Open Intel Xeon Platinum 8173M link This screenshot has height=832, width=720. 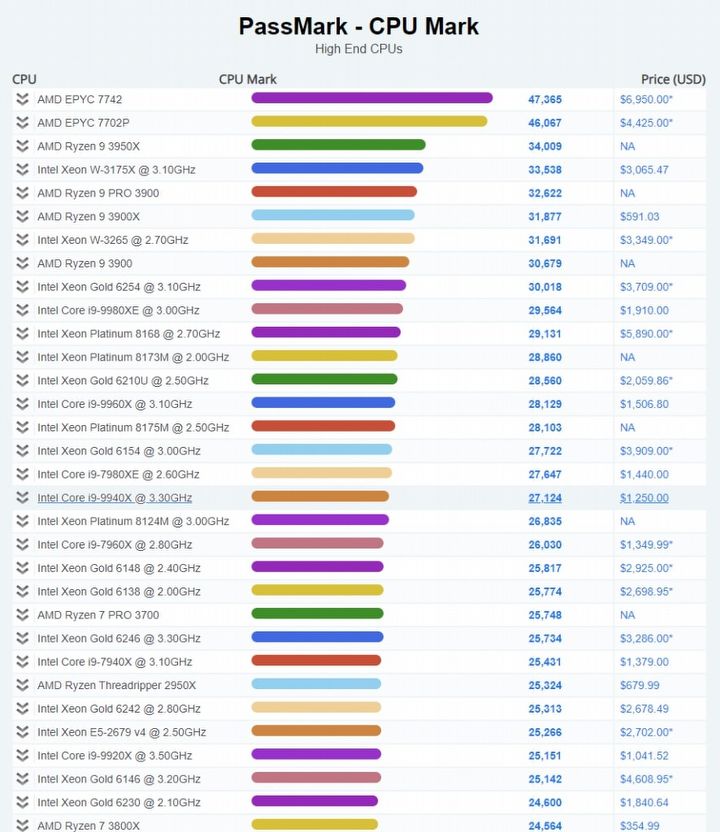[133, 357]
